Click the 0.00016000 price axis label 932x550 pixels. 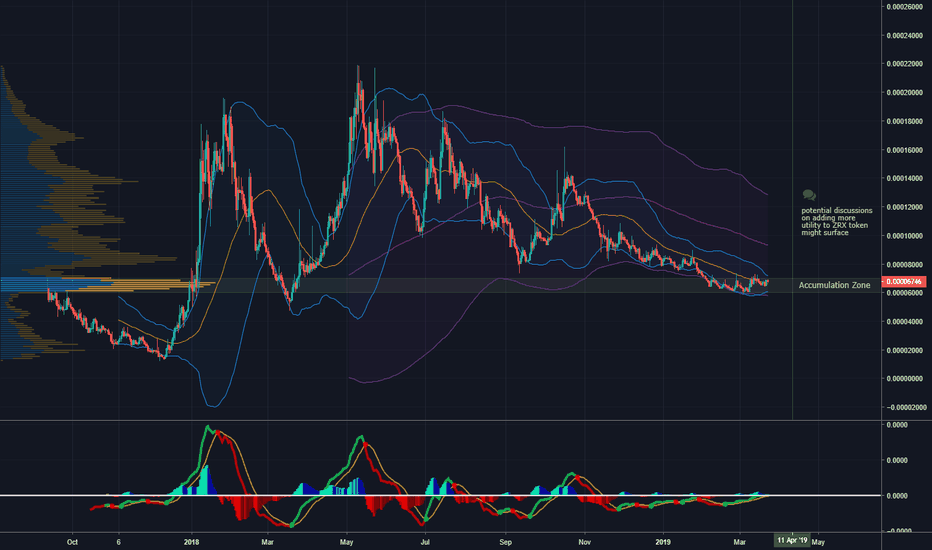(905, 150)
